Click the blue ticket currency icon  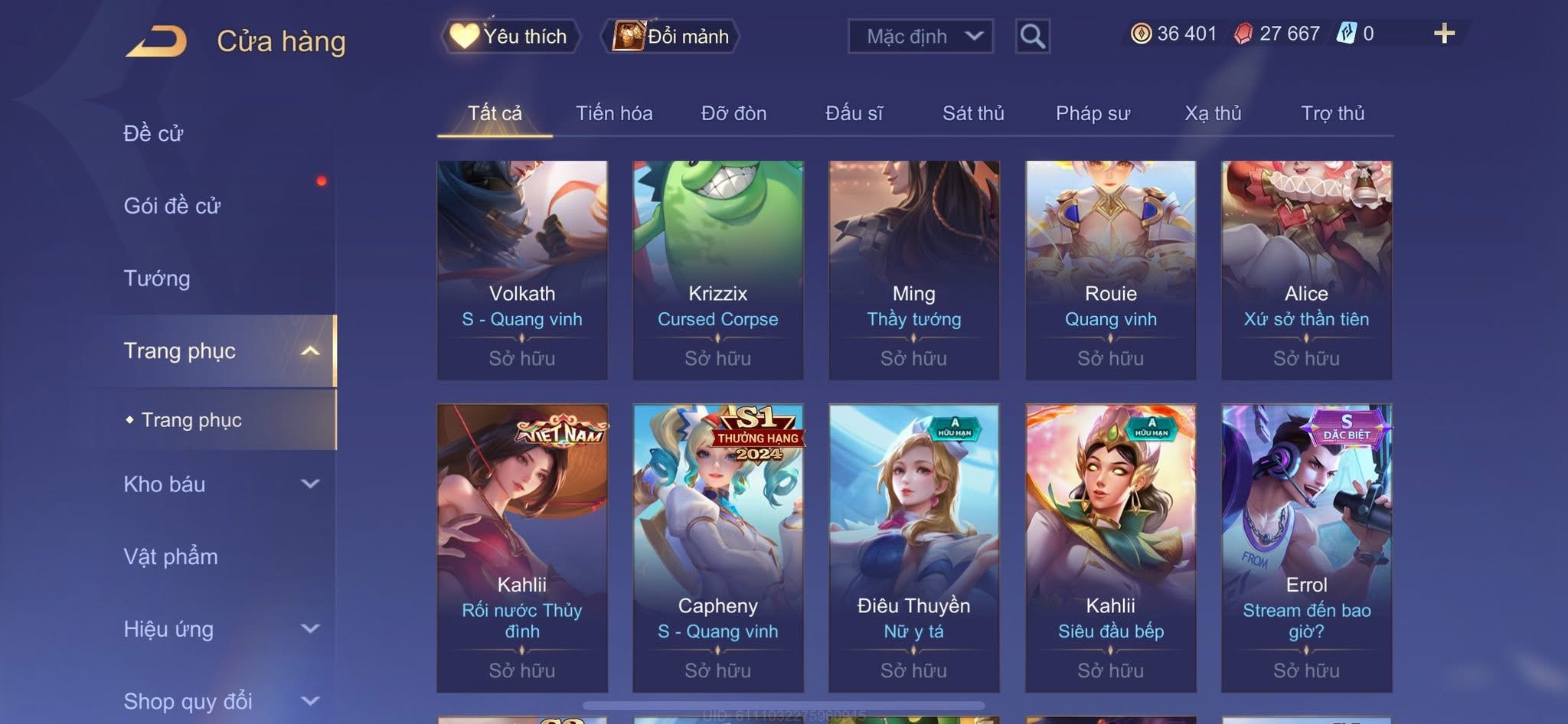coord(1346,34)
